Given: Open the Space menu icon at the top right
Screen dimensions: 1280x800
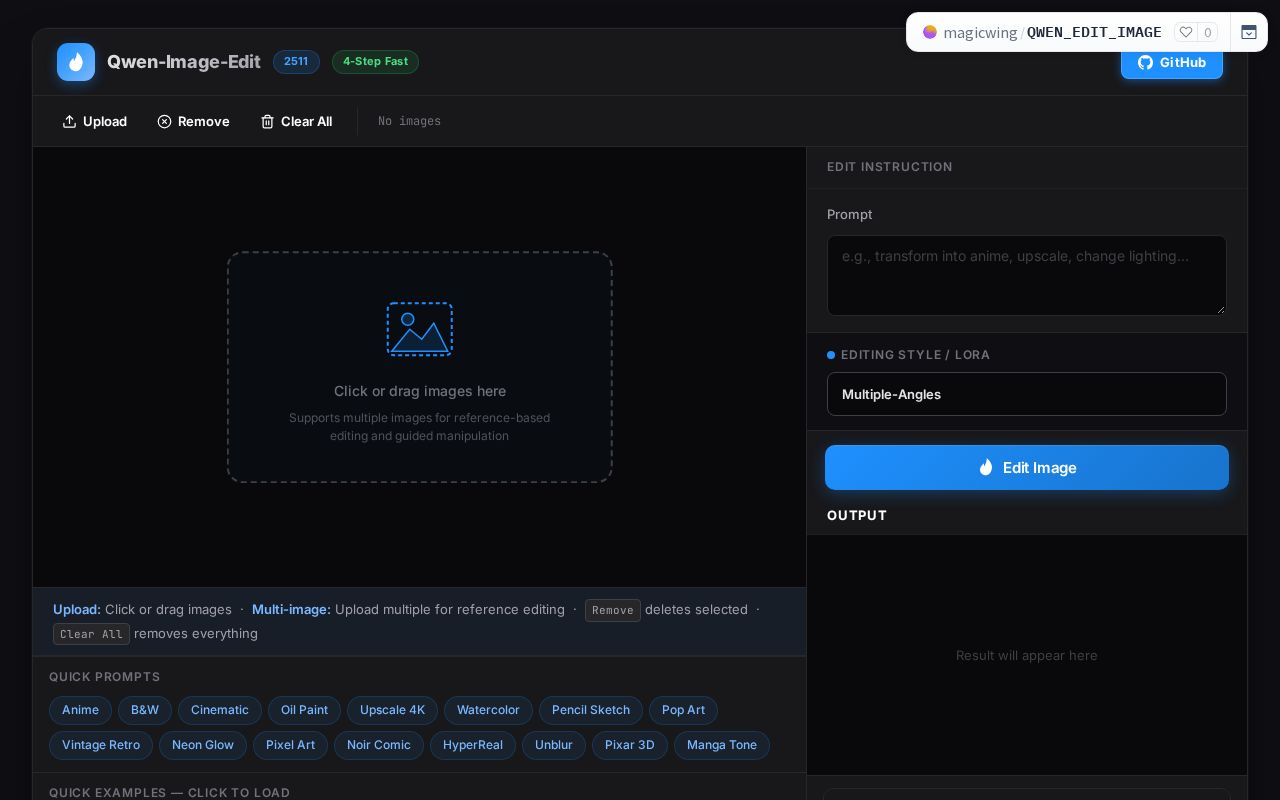Looking at the screenshot, I should [1249, 32].
